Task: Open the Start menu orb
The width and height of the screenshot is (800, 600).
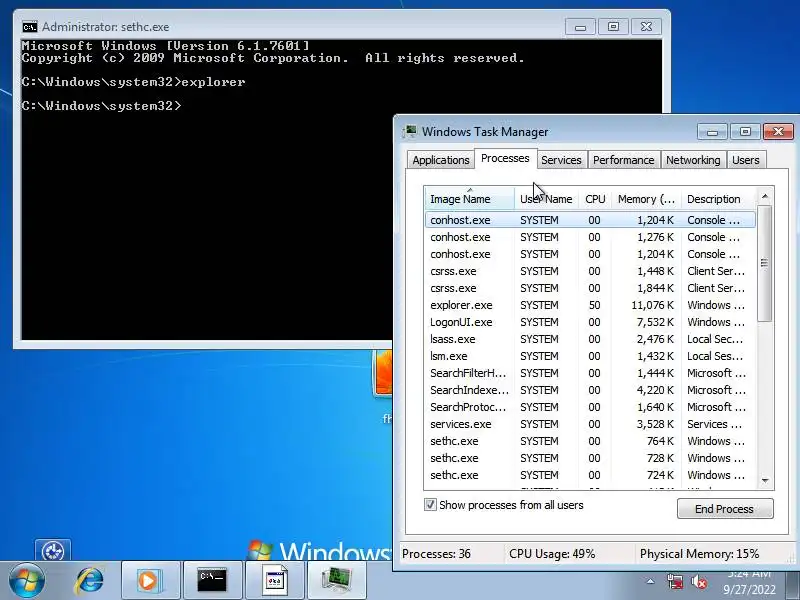Action: tap(27, 581)
